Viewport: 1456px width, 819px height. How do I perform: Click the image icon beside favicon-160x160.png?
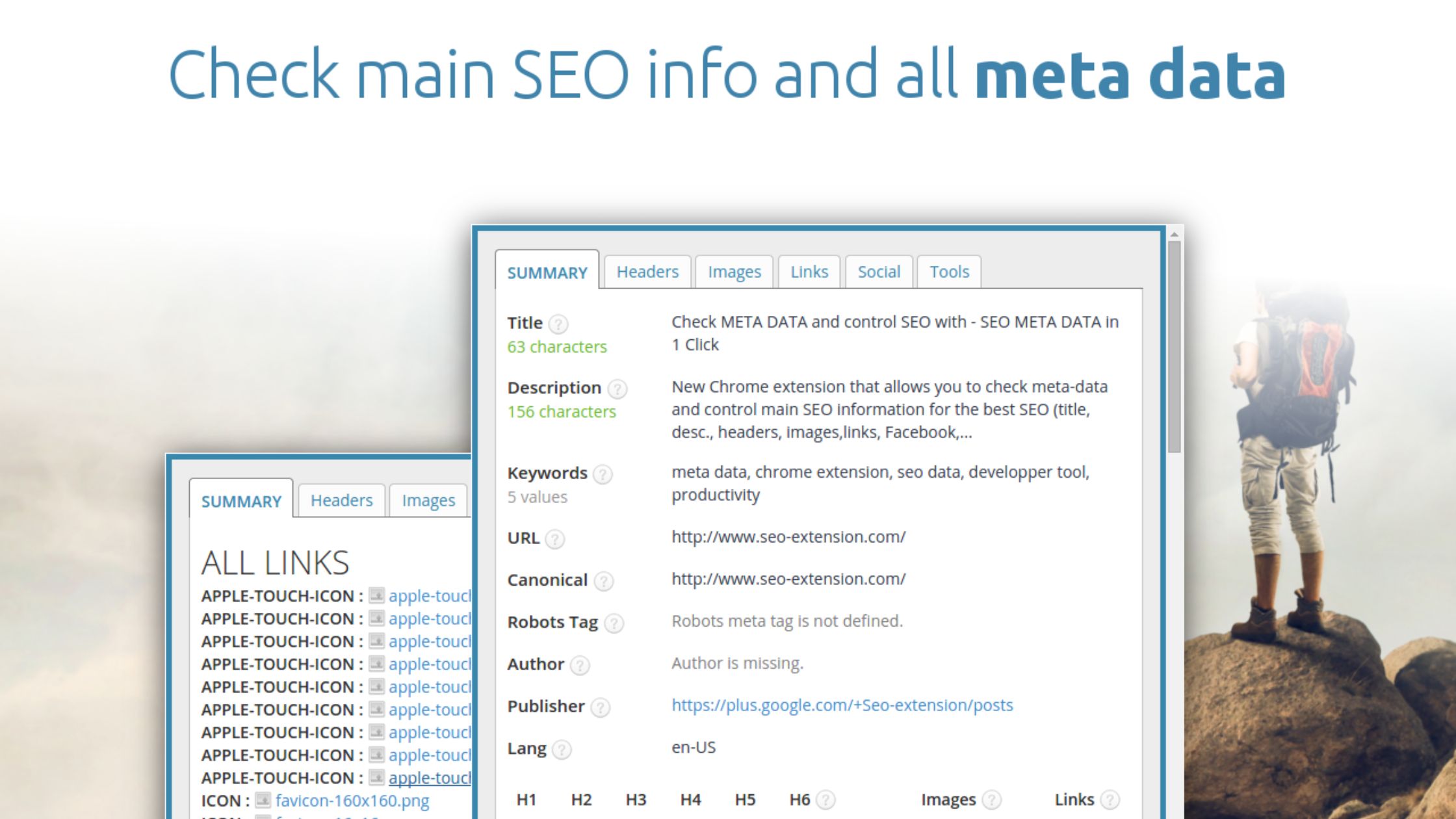coord(263,800)
